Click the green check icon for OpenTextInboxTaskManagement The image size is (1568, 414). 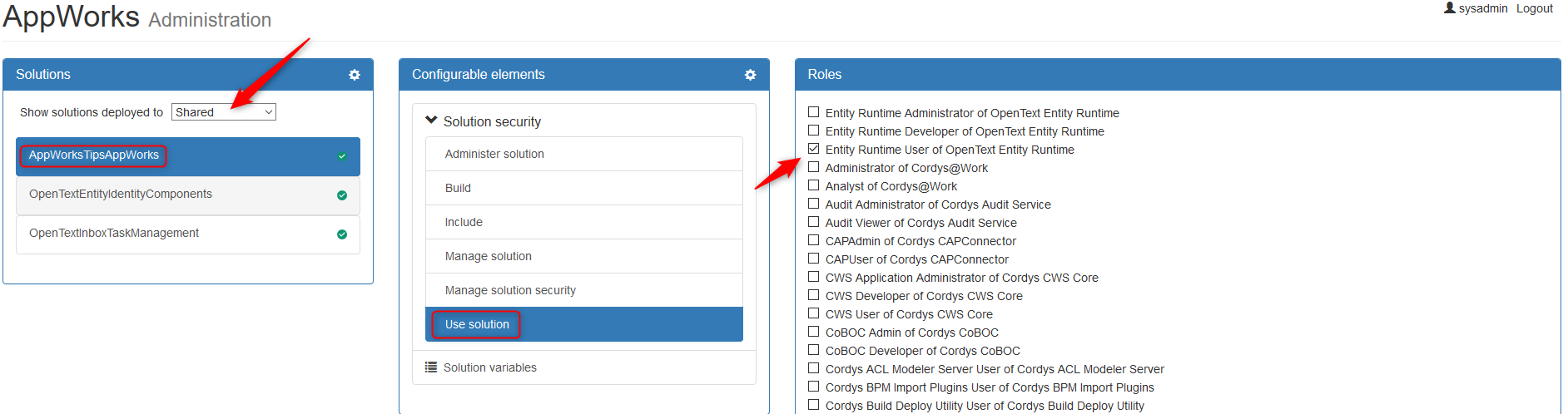click(342, 234)
